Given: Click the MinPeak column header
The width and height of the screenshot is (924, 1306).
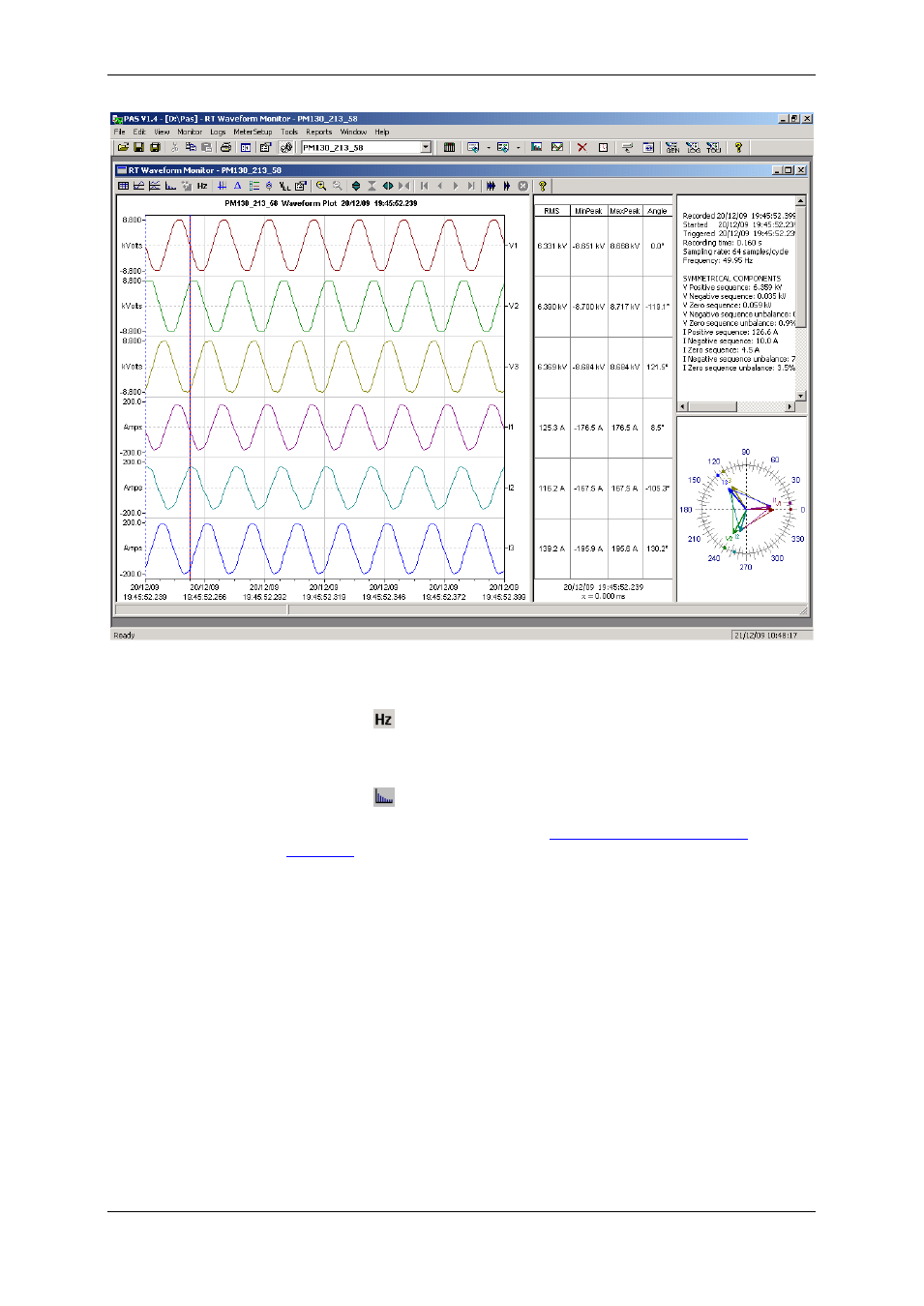Looking at the screenshot, I should pyautogui.click(x=588, y=211).
